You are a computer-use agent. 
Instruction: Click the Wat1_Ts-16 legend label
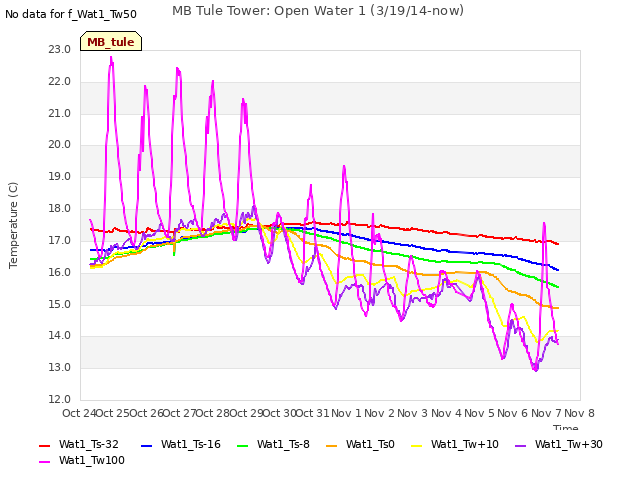coord(191,444)
